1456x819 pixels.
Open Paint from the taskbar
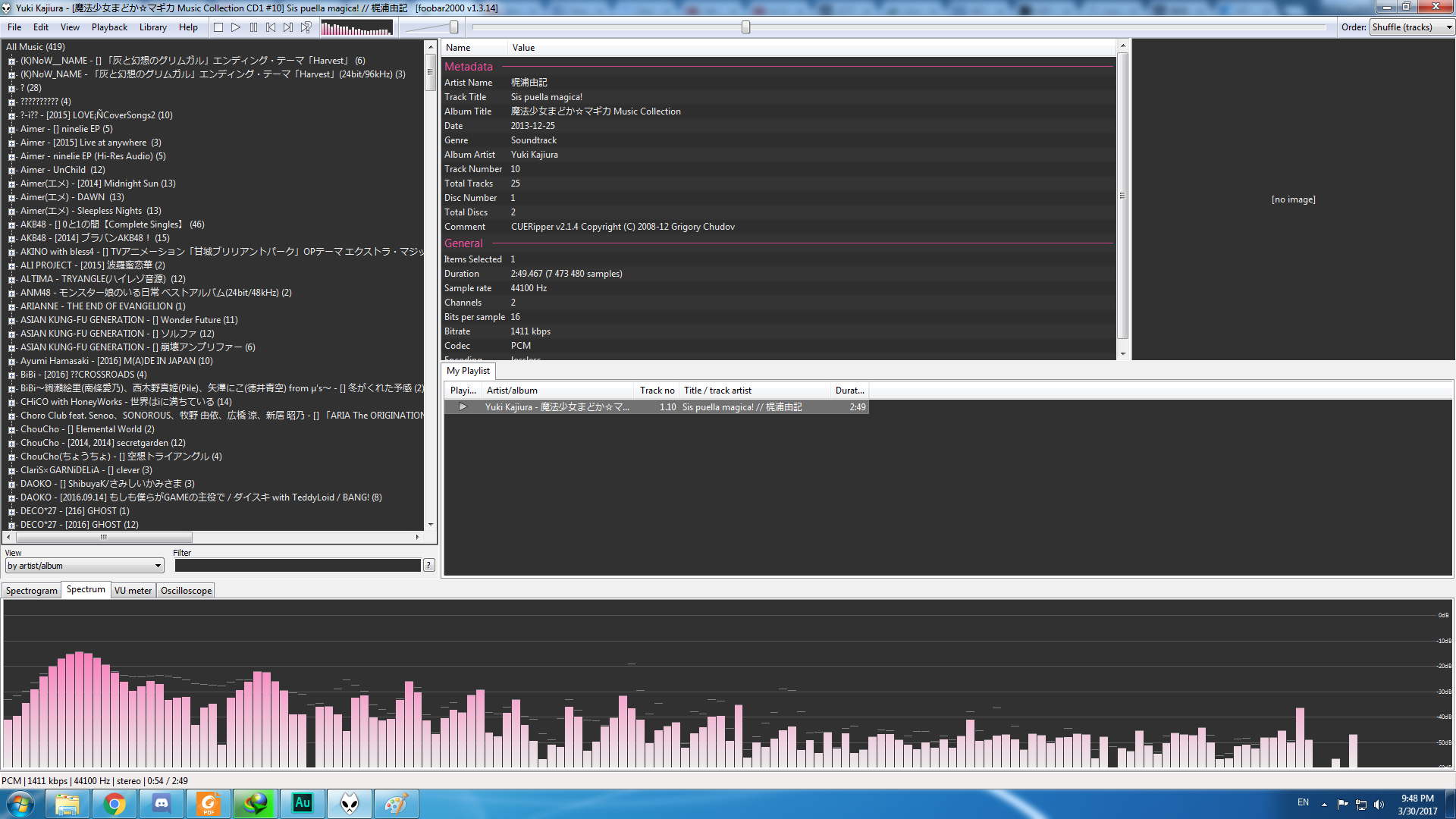coord(397,804)
